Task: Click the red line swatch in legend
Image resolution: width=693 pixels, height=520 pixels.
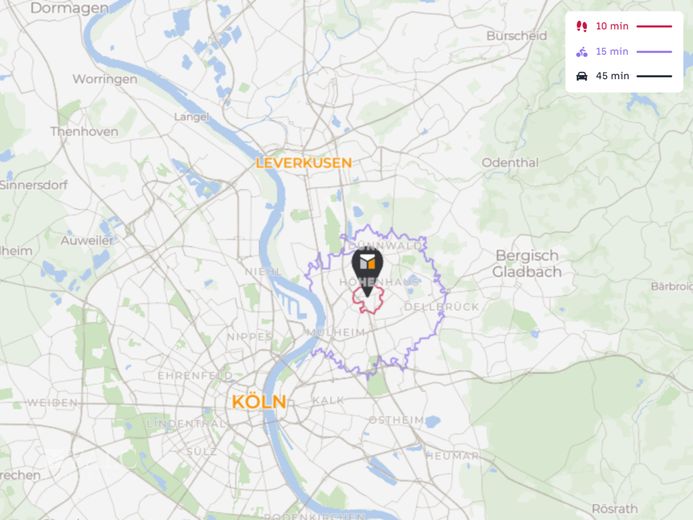Action: 654,27
